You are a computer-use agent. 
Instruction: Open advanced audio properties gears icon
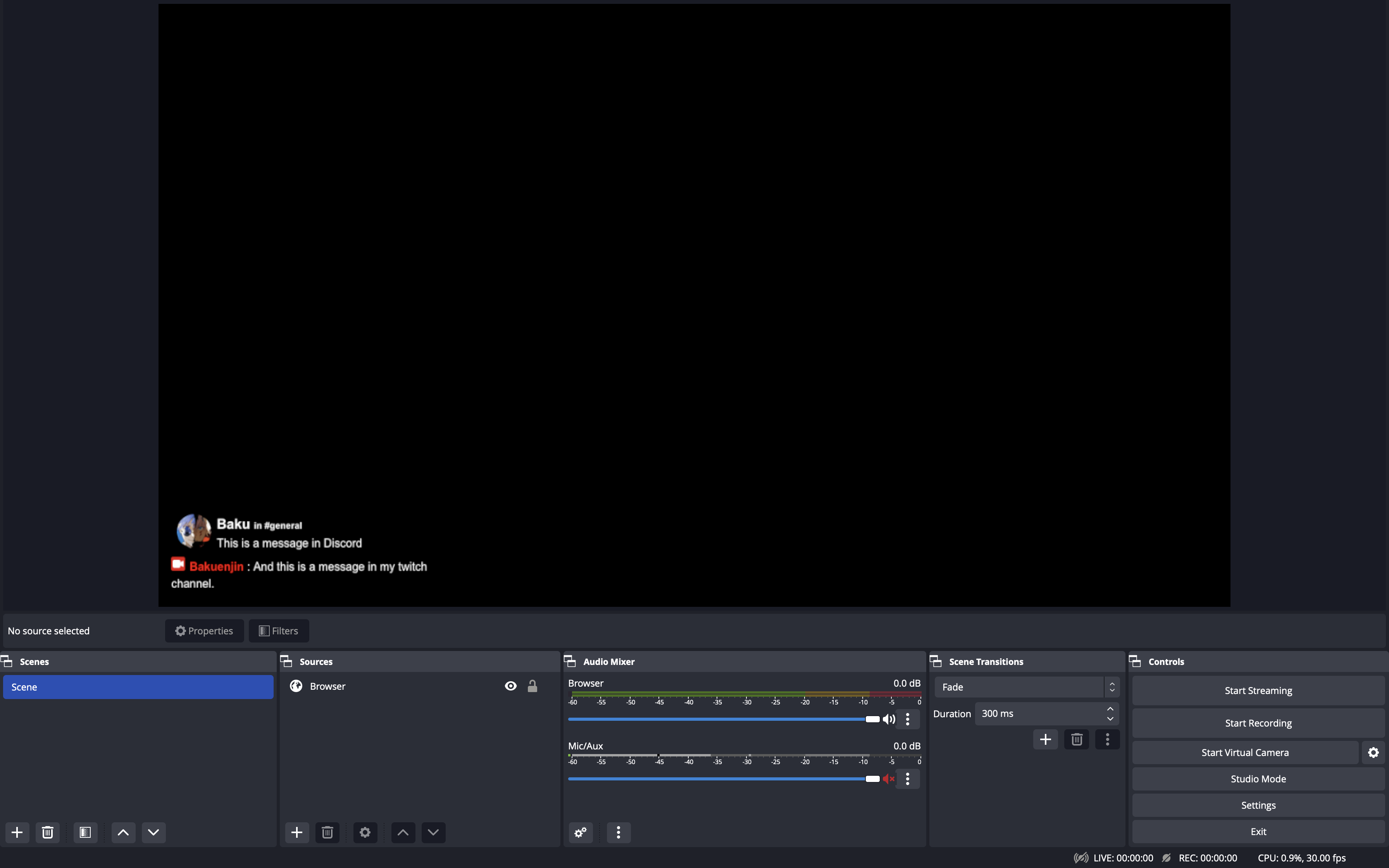580,832
